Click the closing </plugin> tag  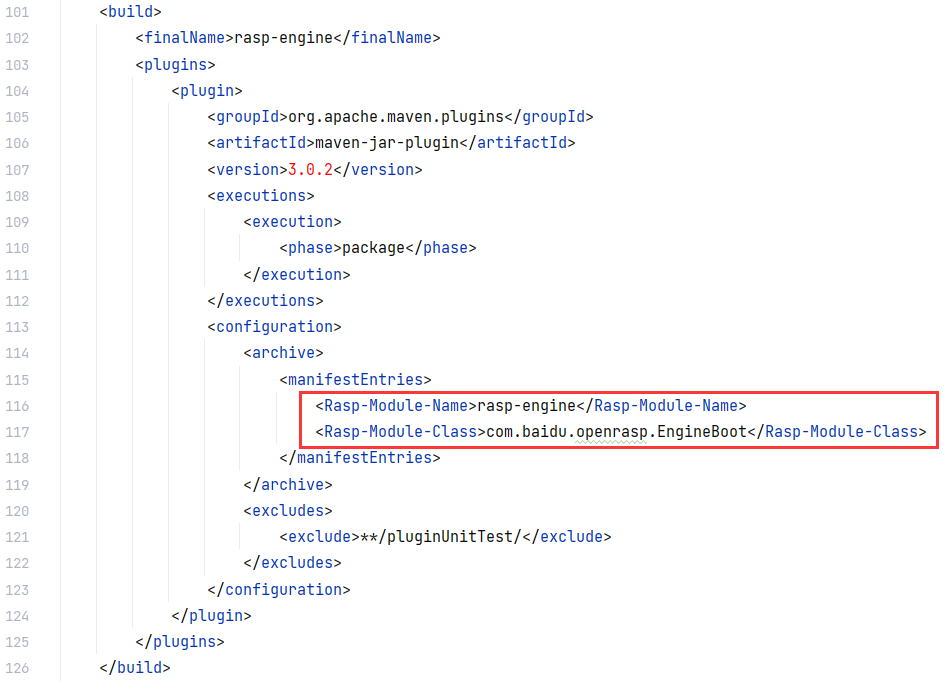click(211, 616)
